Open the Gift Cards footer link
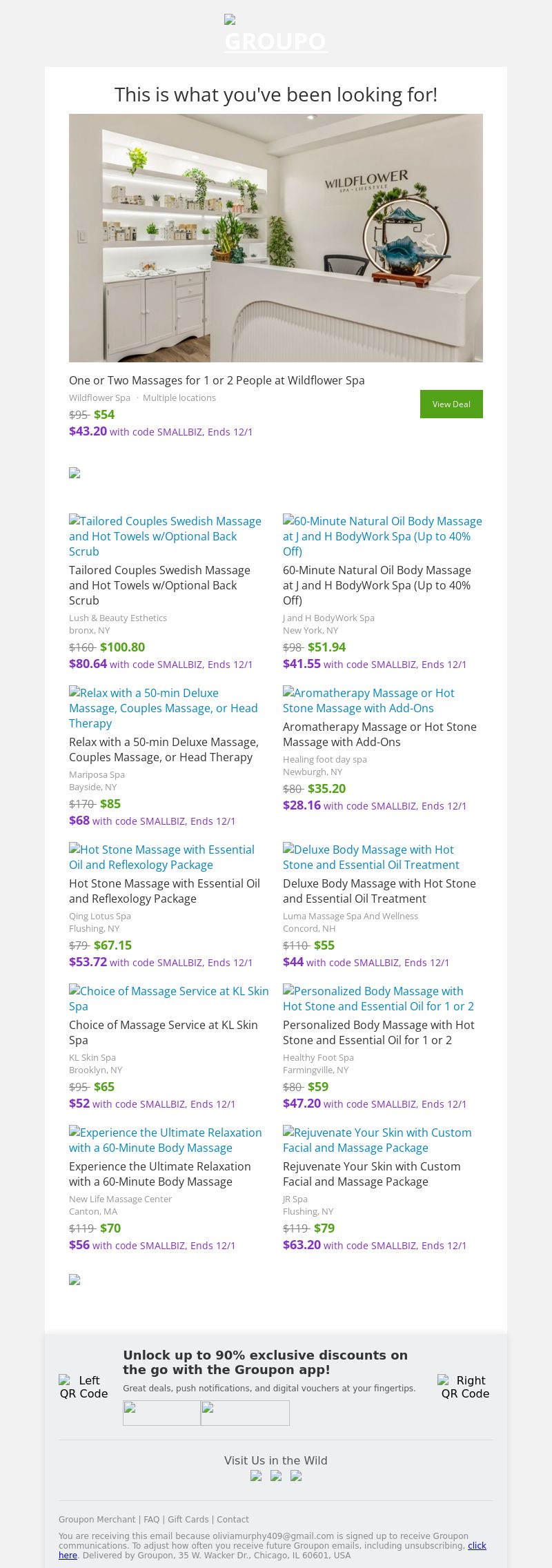 [188, 1519]
